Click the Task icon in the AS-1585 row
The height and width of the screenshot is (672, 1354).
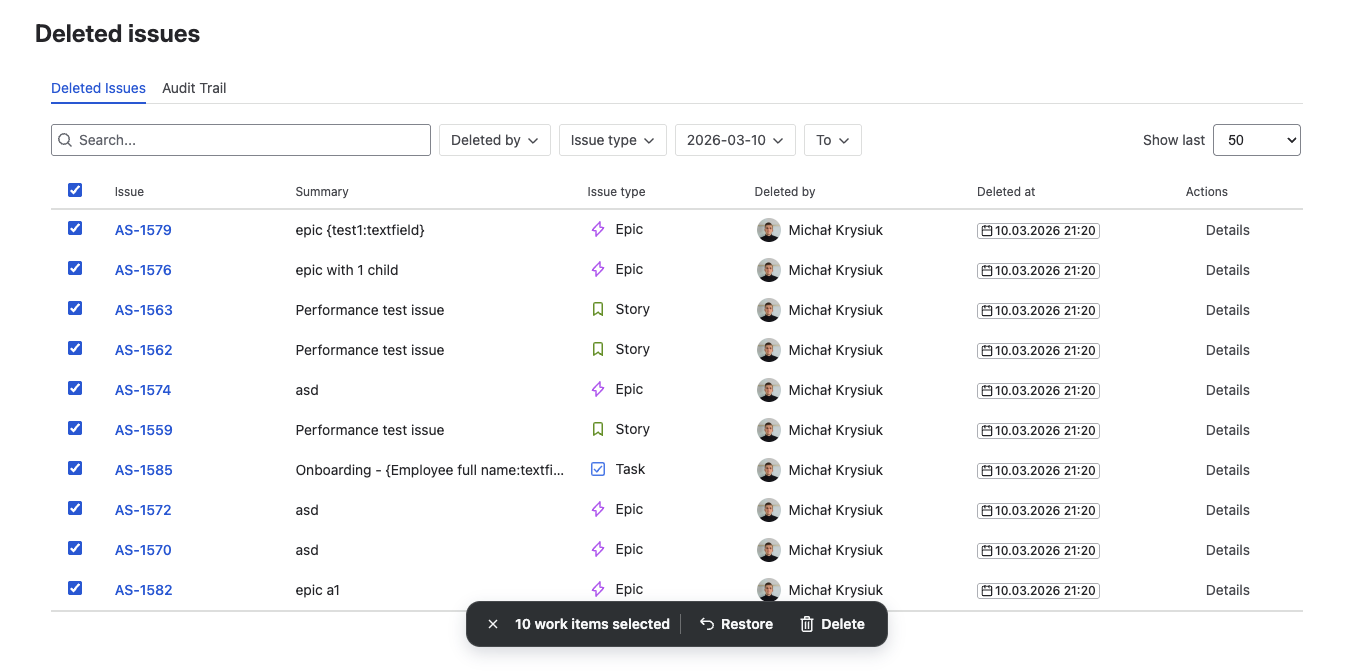(x=598, y=469)
